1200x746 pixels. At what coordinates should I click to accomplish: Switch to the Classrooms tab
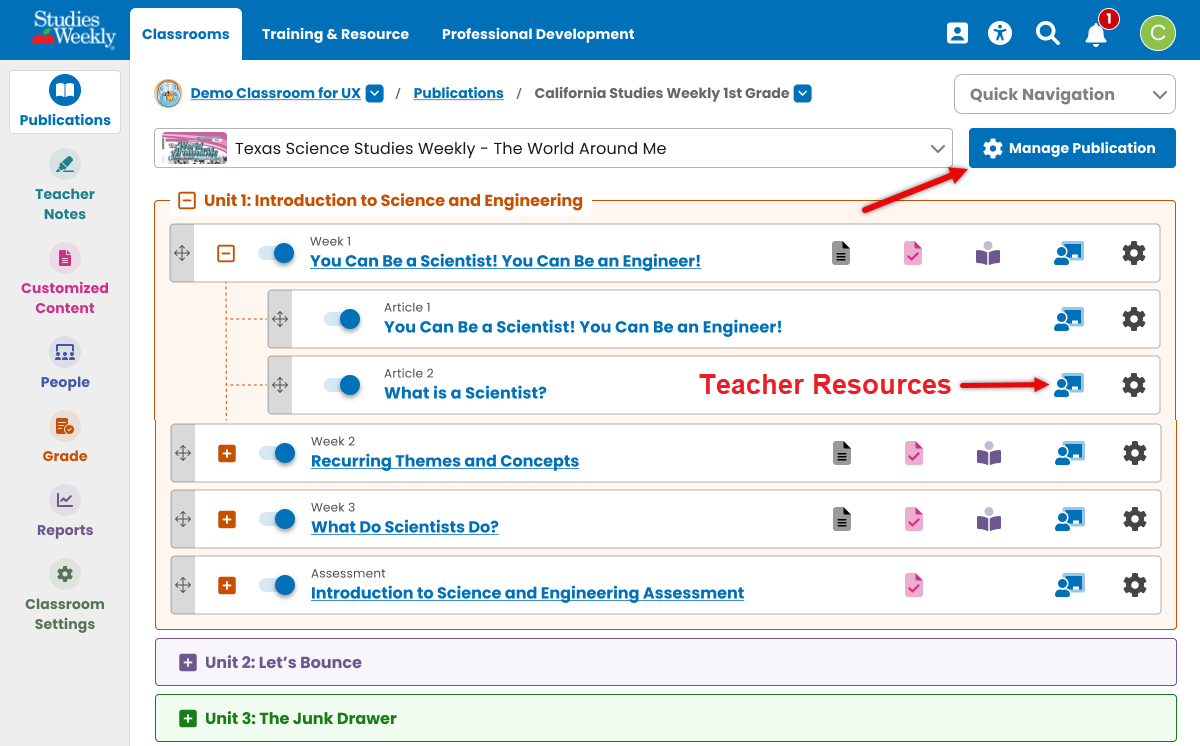click(x=186, y=34)
